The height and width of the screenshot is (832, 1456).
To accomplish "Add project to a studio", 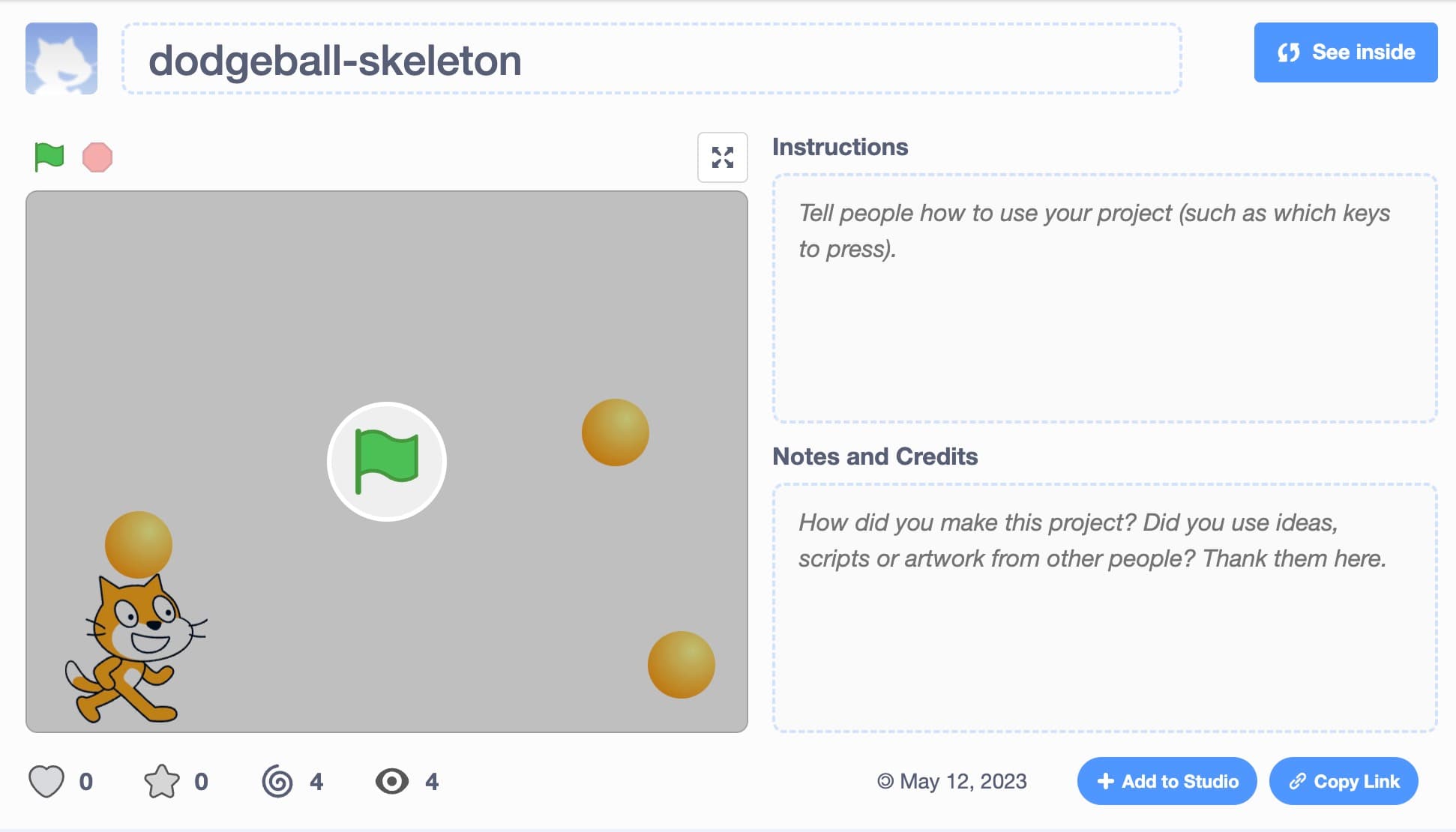I will (1167, 781).
